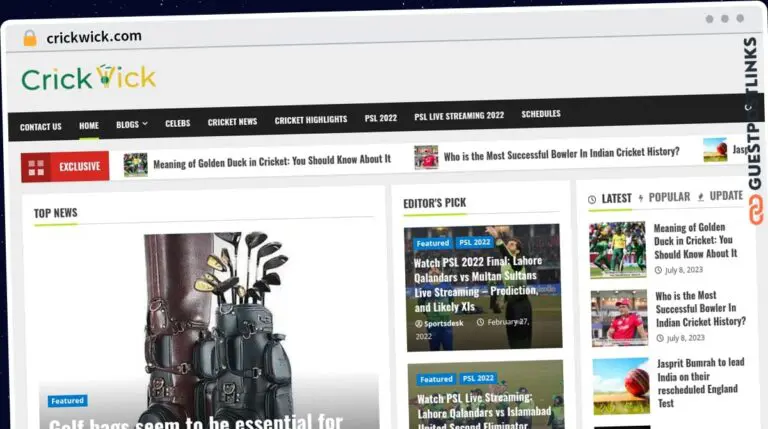This screenshot has width=768, height=429.
Task: Click the padlock icon in address bar
Action: (29, 37)
